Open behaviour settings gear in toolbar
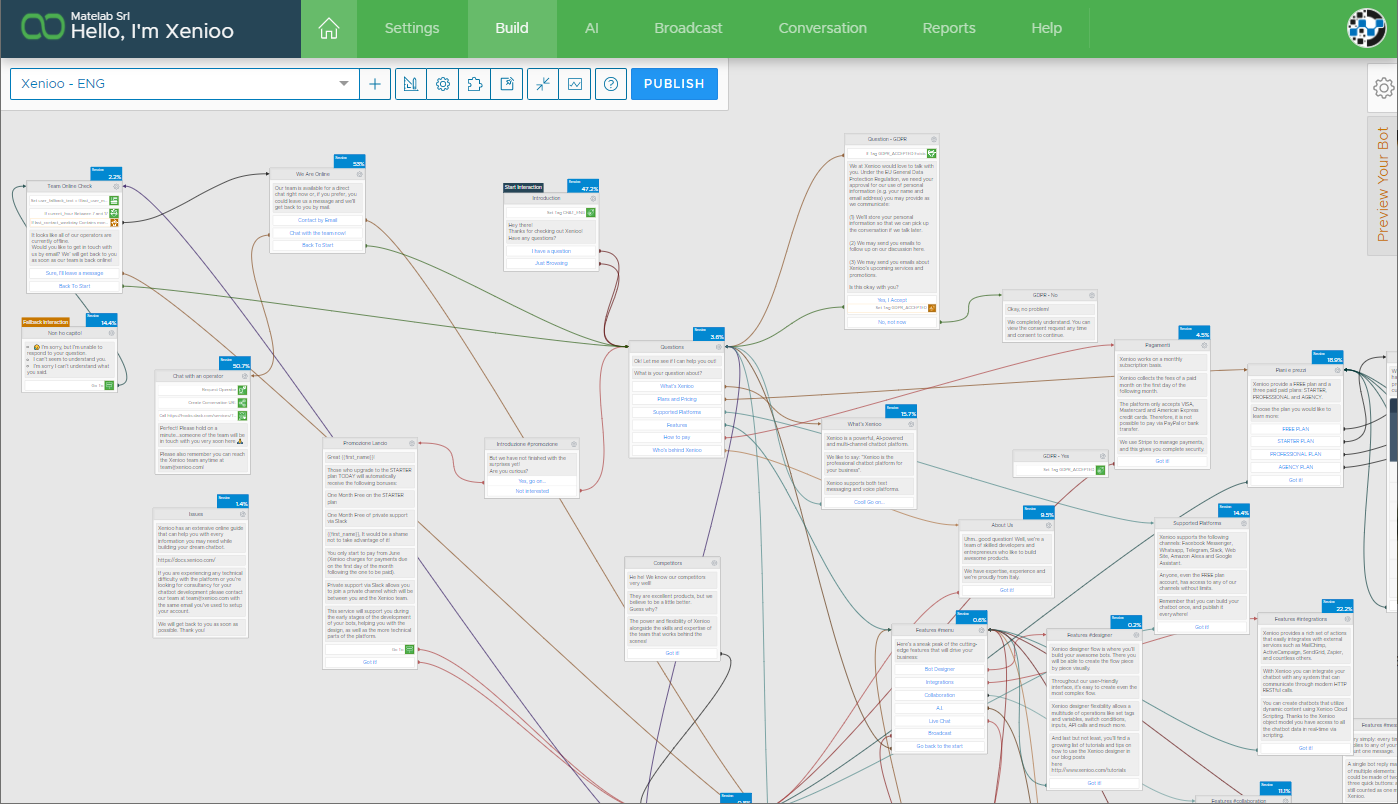The height and width of the screenshot is (804, 1398). tap(442, 84)
